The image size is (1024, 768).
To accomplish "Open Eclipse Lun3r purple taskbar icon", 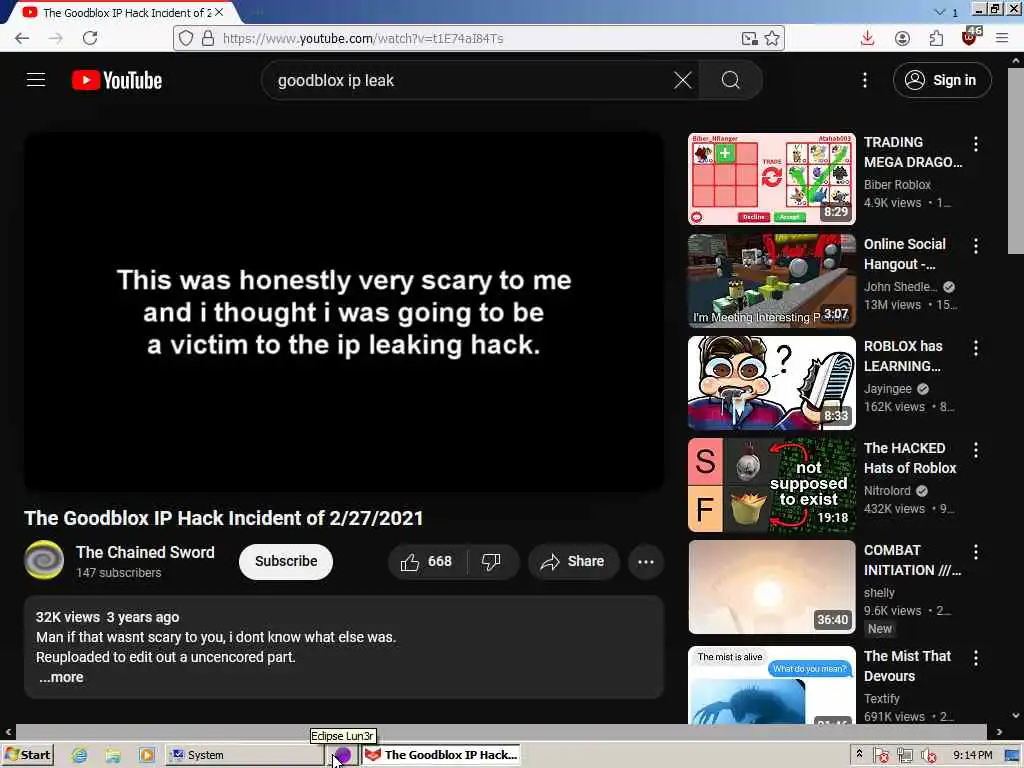I will tap(343, 755).
